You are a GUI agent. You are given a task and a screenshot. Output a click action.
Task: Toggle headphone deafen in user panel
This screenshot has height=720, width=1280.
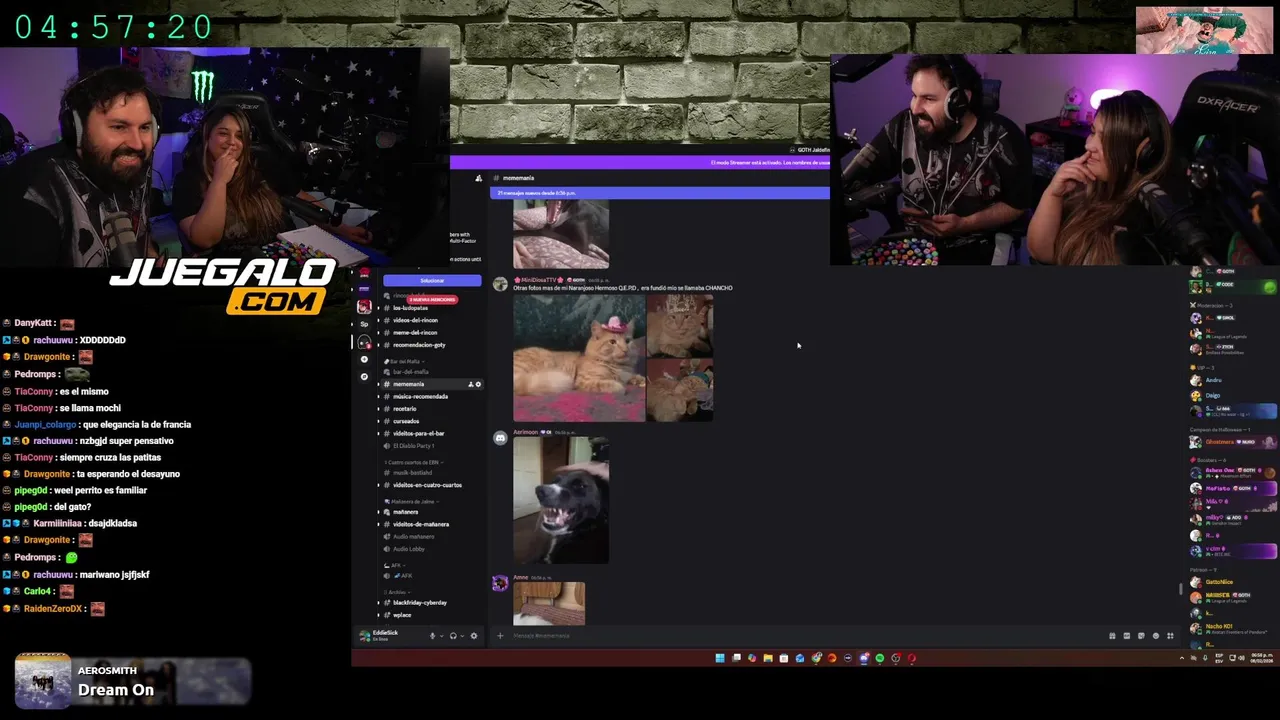coord(453,636)
